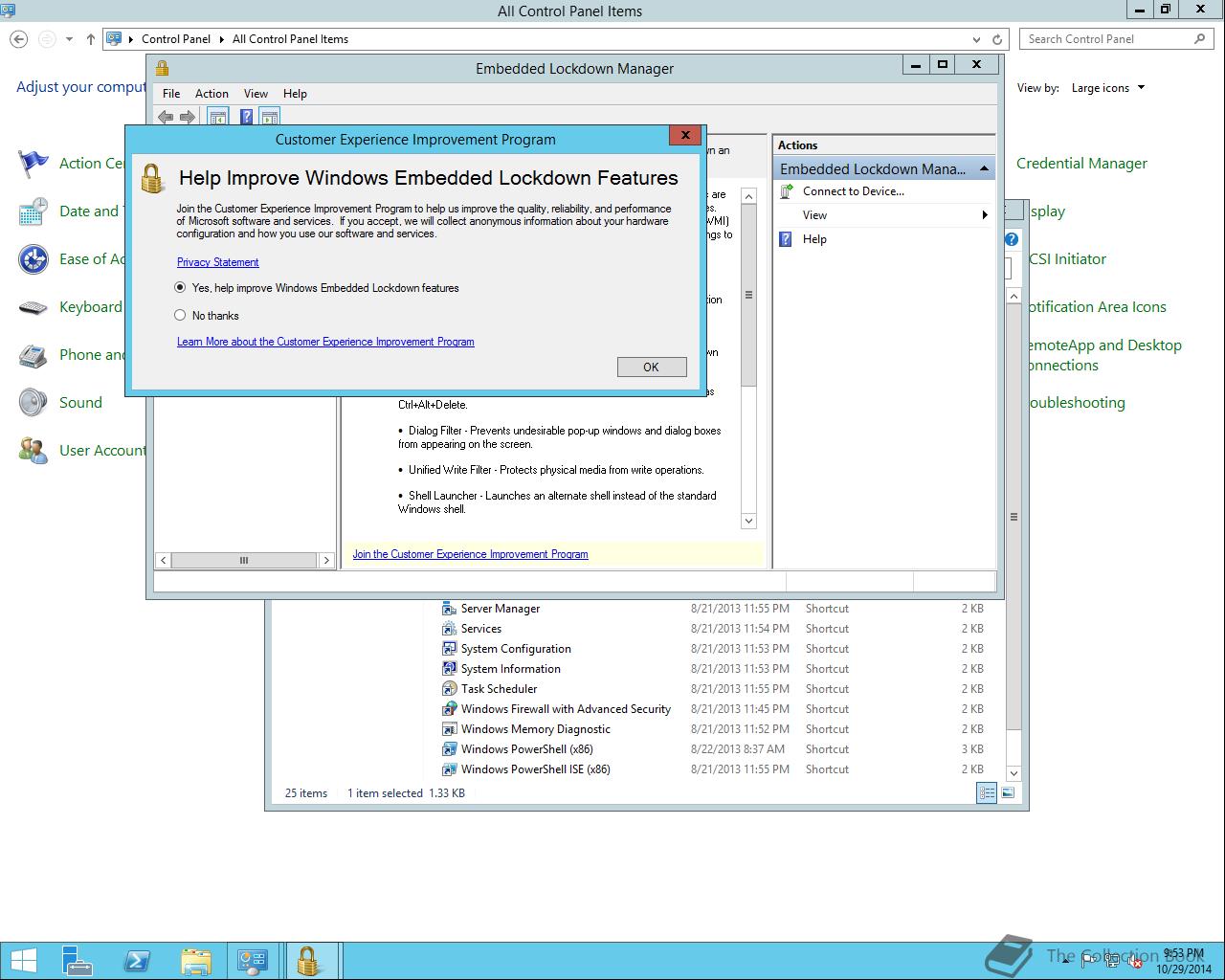Viewport: 1225px width, 980px height.
Task: Open recent locations dropdown arrow
Action: pyautogui.click(x=69, y=39)
